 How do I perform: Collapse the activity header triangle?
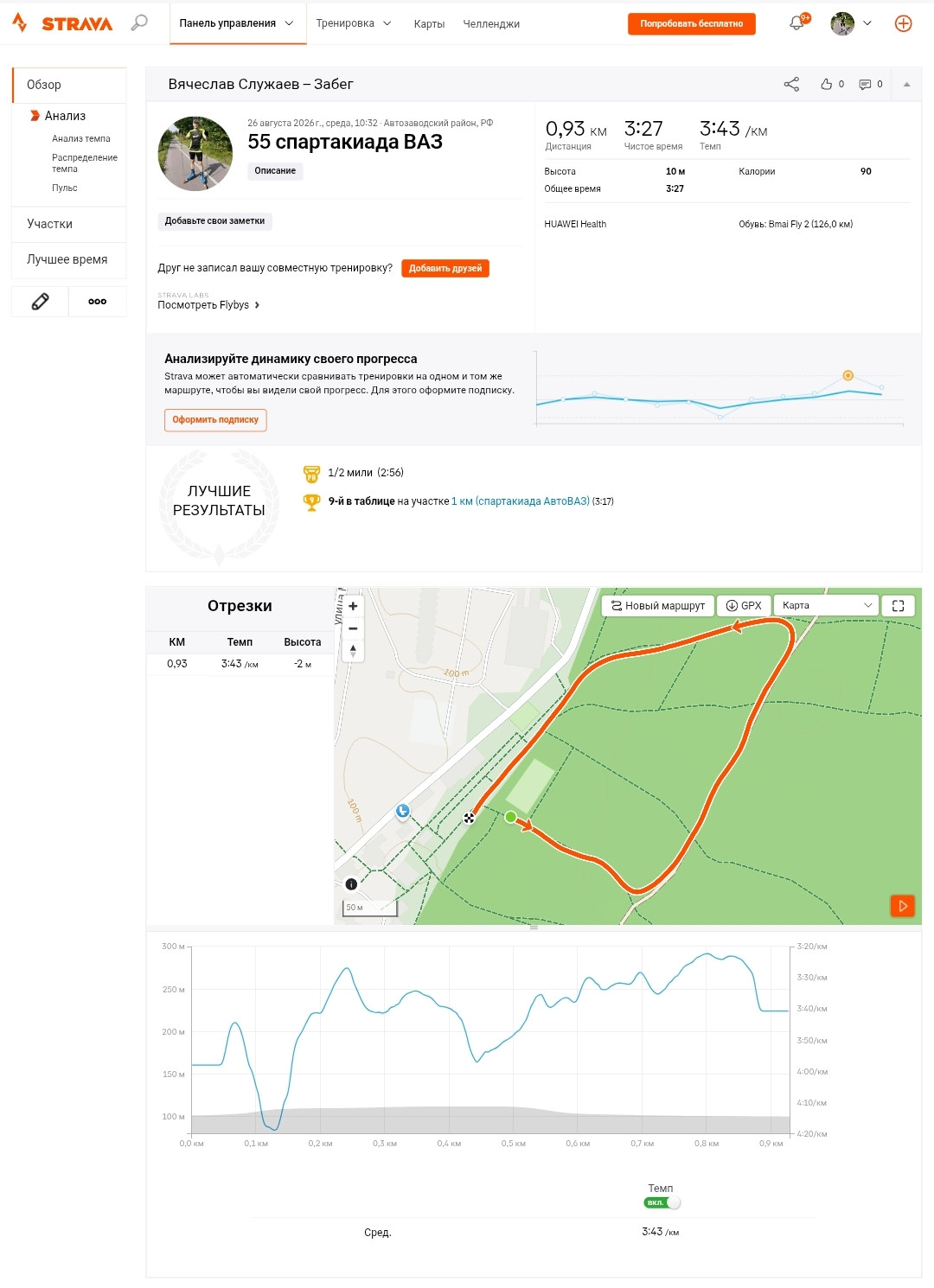pos(906,84)
